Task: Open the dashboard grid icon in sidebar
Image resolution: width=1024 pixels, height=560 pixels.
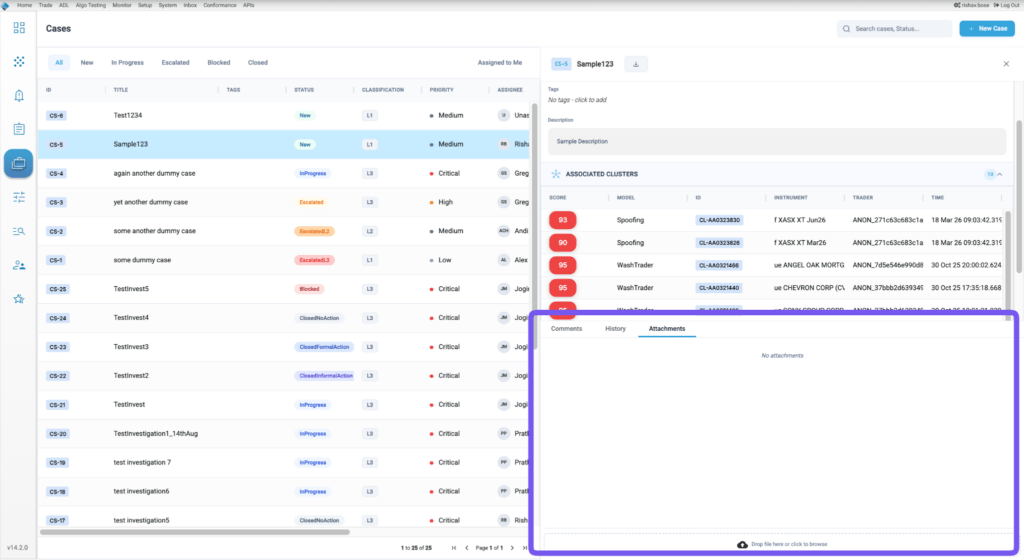Action: click(x=19, y=27)
